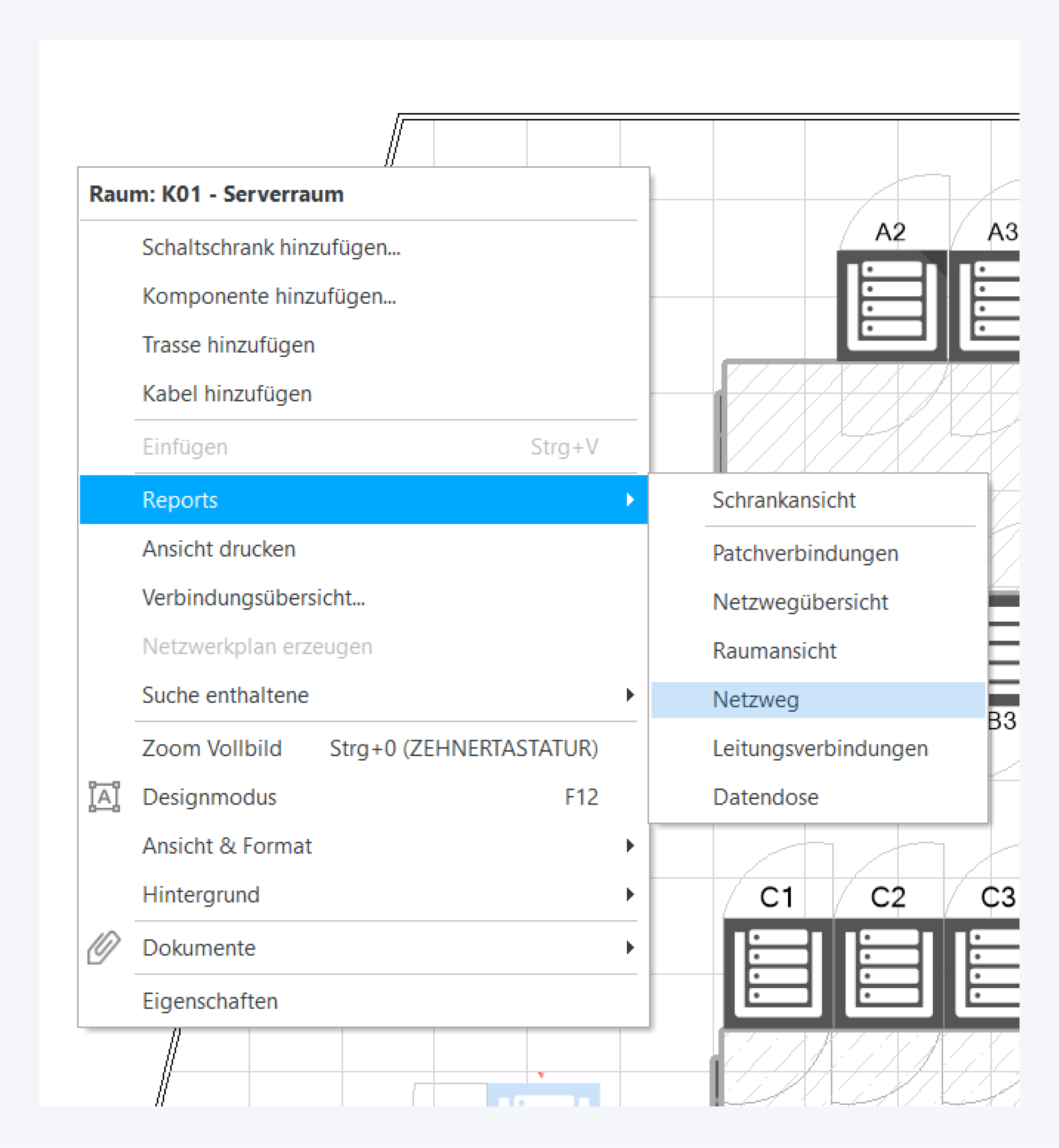This screenshot has width=1059, height=1148.
Task: Choose Netzweg in the Reports submenu
Action: pyautogui.click(x=756, y=700)
